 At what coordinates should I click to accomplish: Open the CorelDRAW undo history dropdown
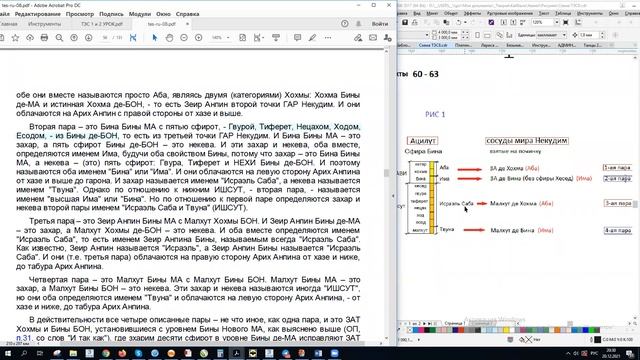pyautogui.click(x=465, y=22)
